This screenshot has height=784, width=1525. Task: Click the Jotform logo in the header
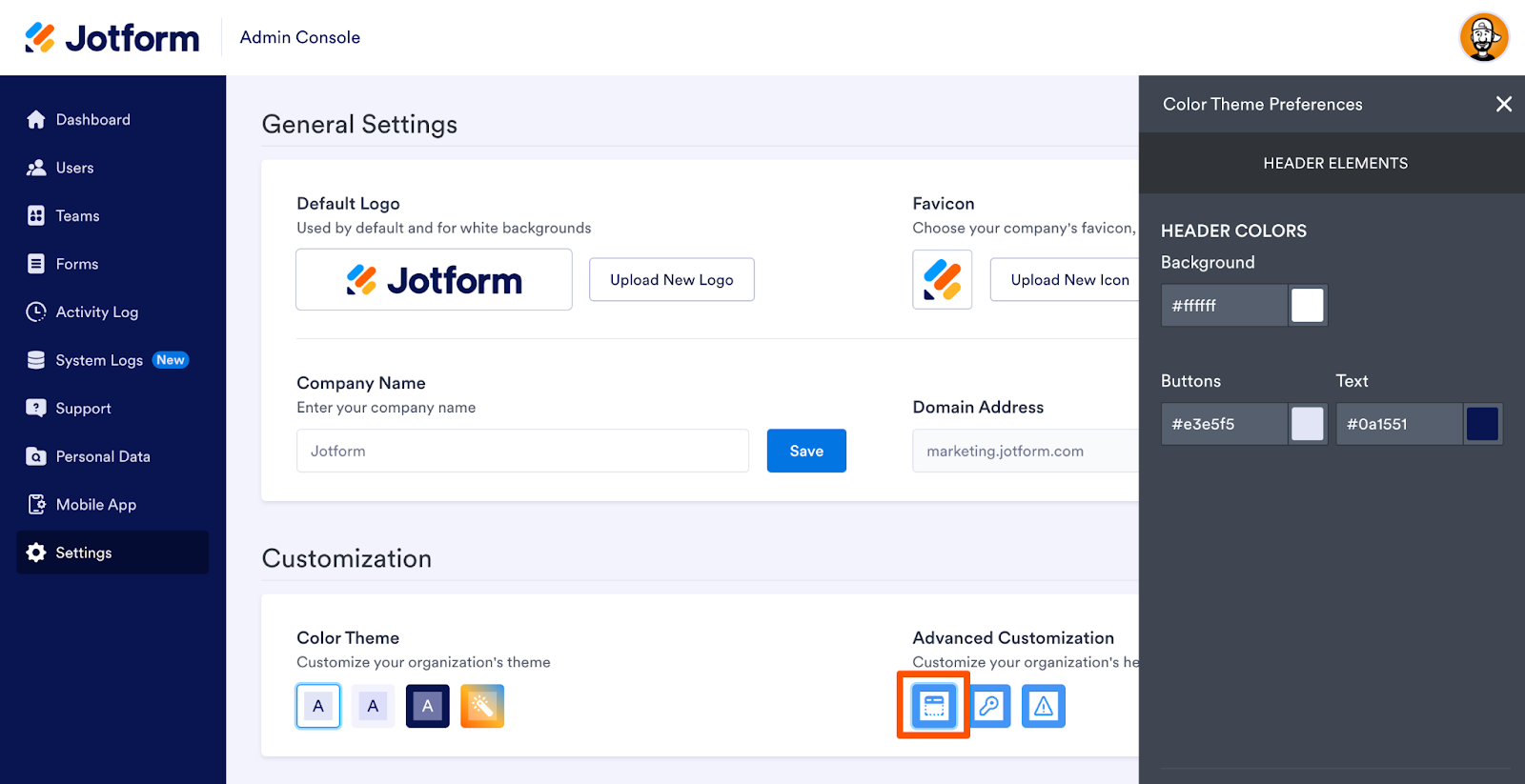tap(112, 38)
